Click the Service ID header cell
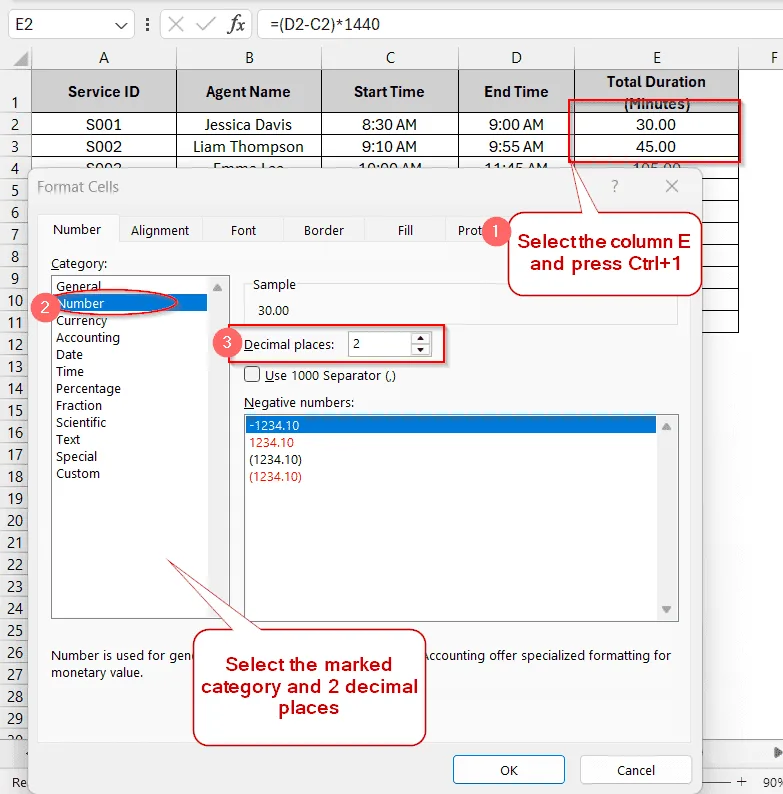Image resolution: width=783 pixels, height=794 pixels. click(x=104, y=91)
